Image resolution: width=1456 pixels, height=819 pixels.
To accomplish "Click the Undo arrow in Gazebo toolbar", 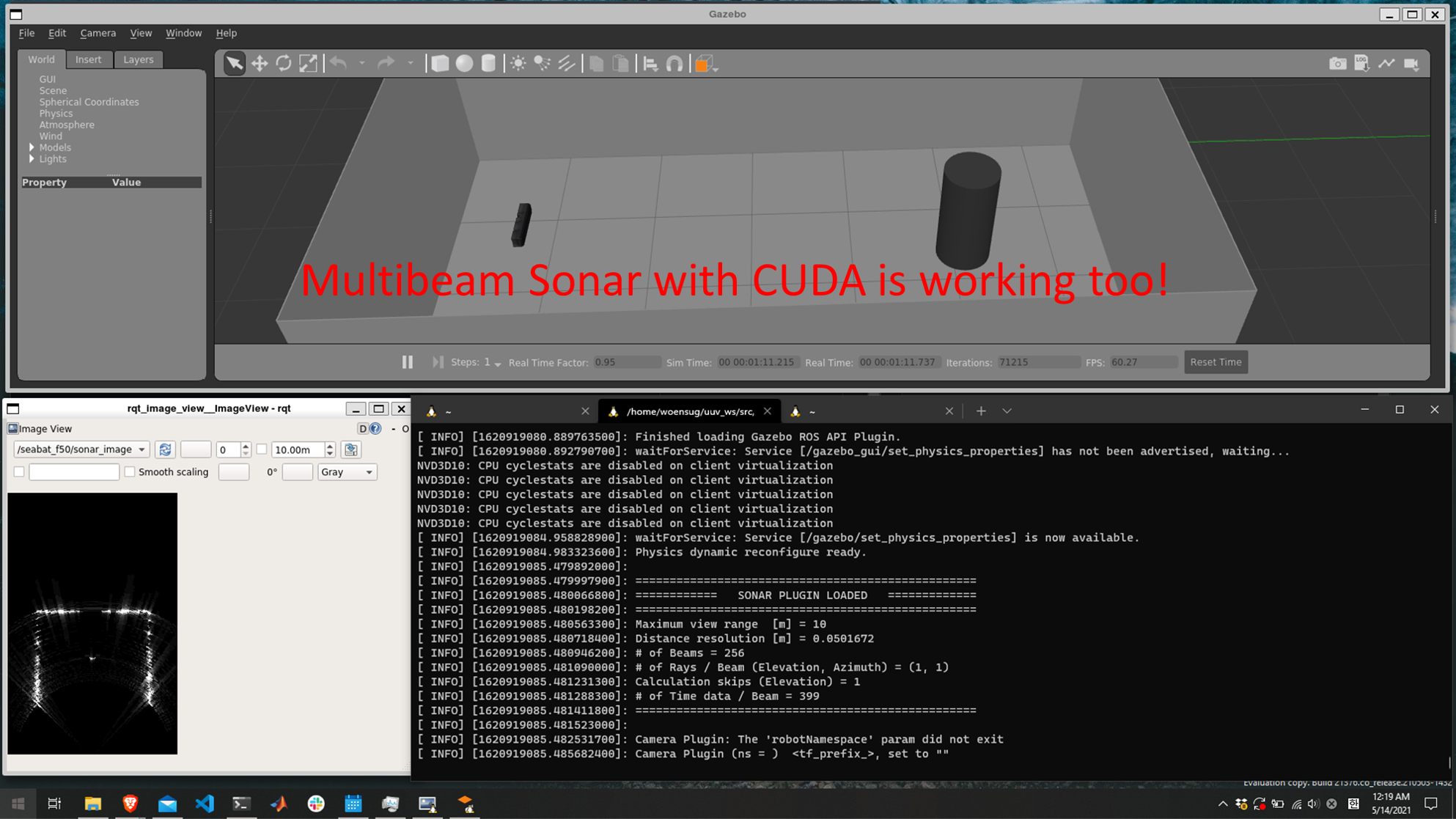I will 338,64.
